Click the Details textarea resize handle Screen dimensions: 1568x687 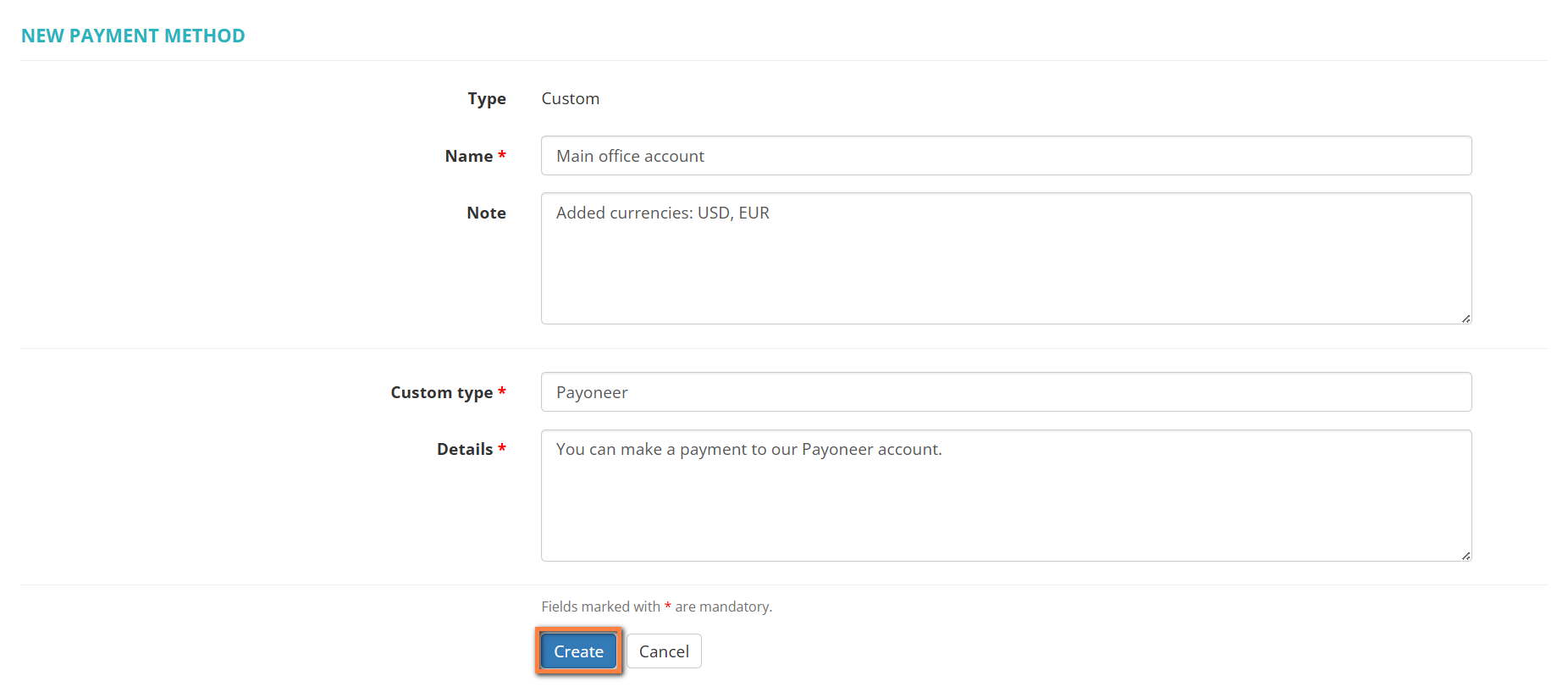click(x=1466, y=556)
